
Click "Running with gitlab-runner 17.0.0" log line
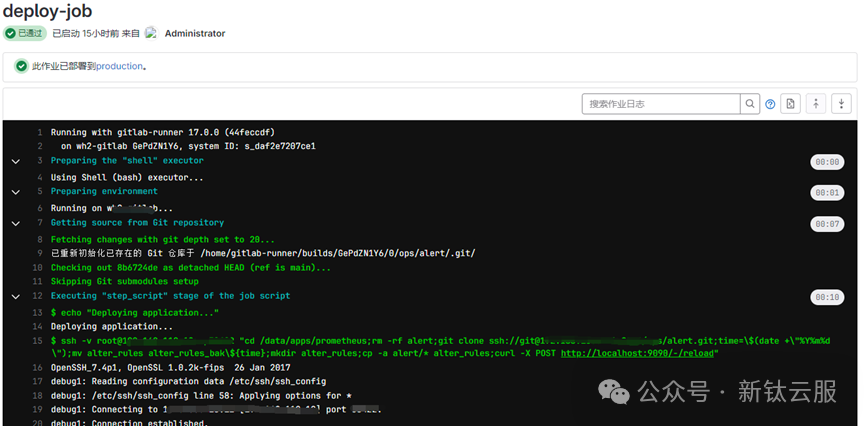[x=163, y=133]
